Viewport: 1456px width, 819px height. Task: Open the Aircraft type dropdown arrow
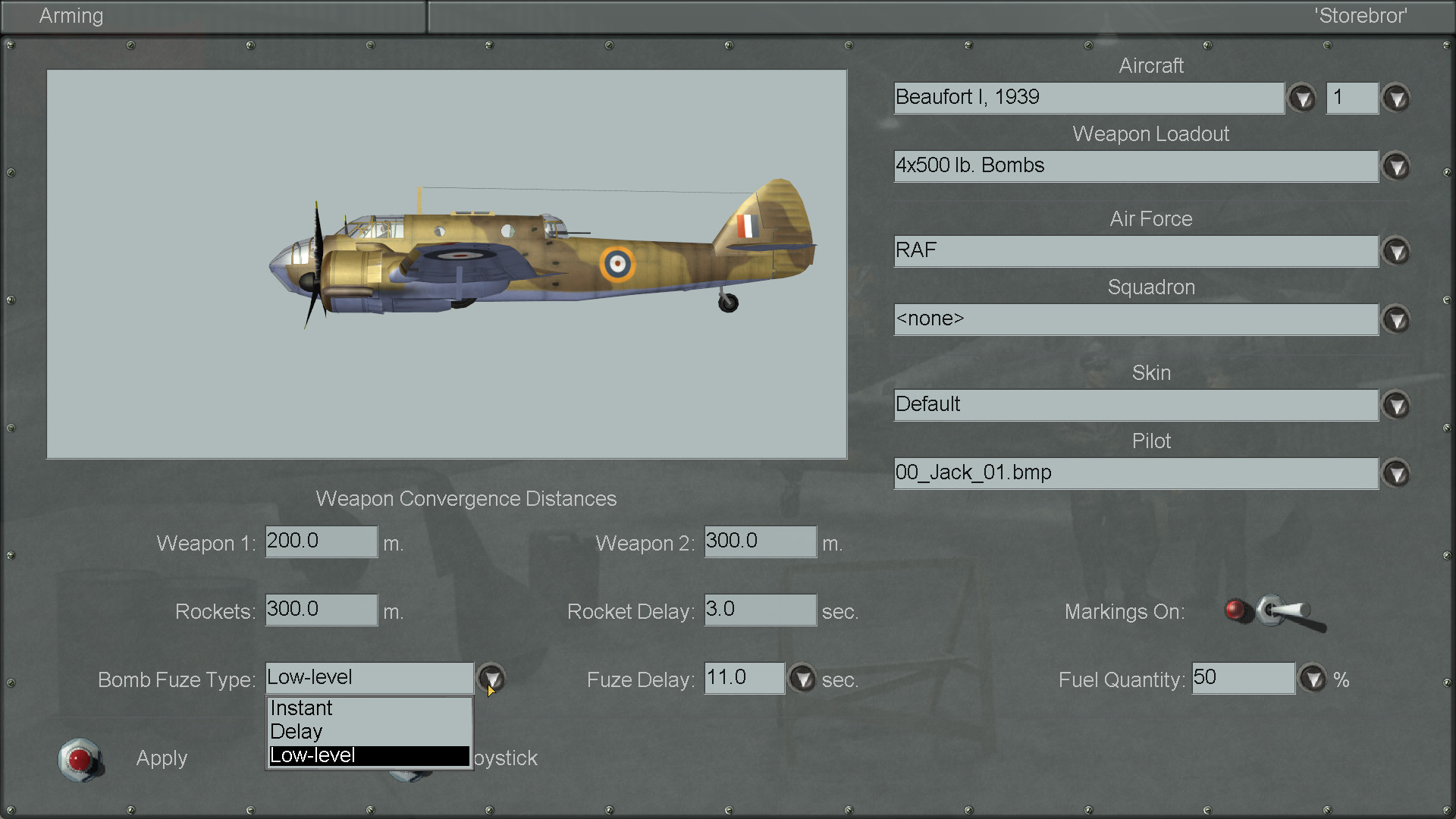point(1302,98)
